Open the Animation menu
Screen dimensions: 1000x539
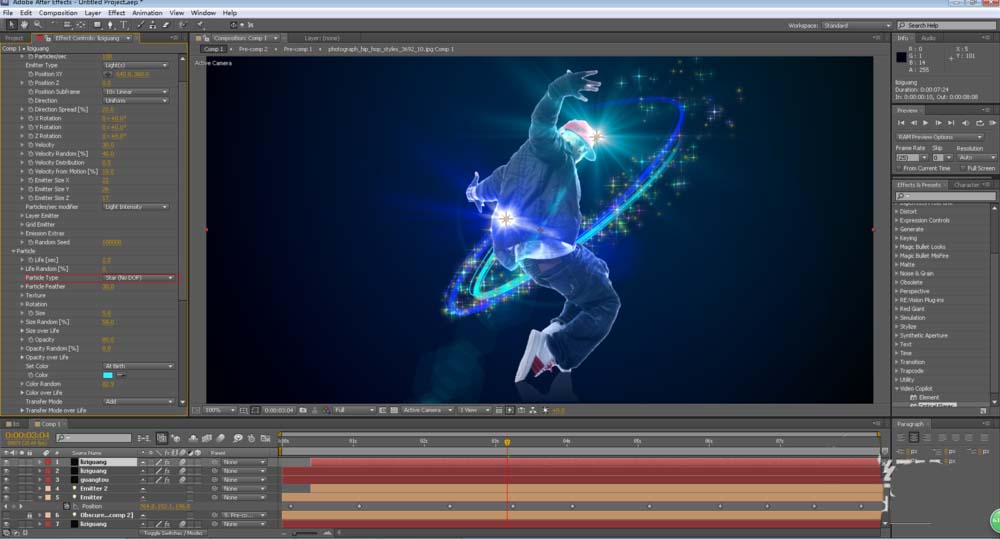click(x=147, y=13)
